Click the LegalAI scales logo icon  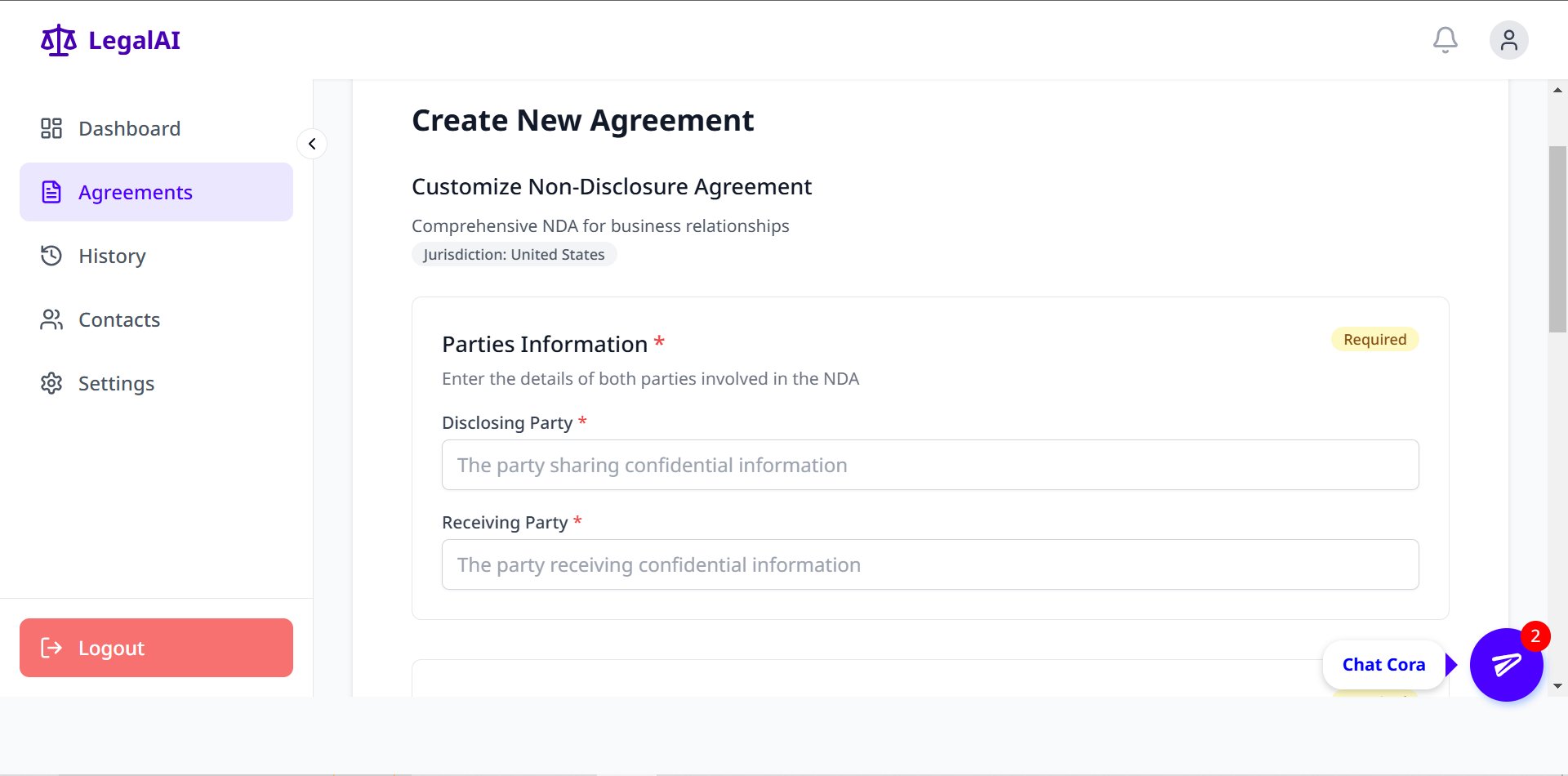click(59, 40)
